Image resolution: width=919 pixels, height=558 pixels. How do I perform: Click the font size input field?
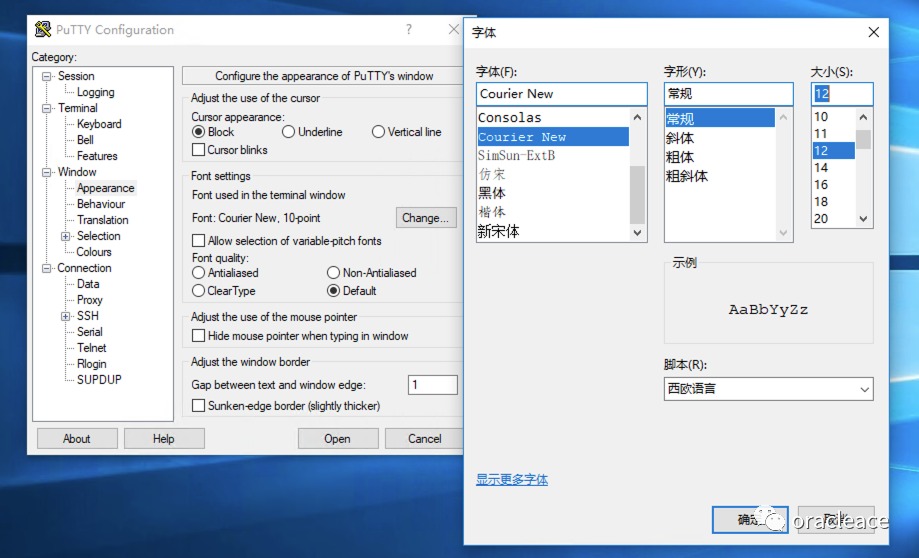point(842,94)
